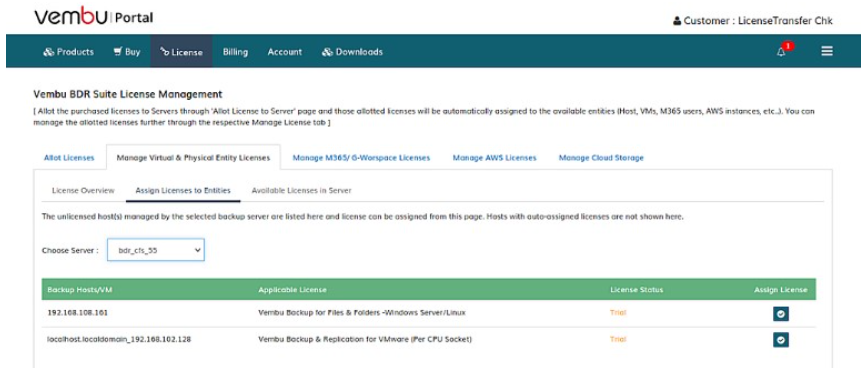Open the License Overview sub-tab
The width and height of the screenshot is (861, 368).
(83, 191)
